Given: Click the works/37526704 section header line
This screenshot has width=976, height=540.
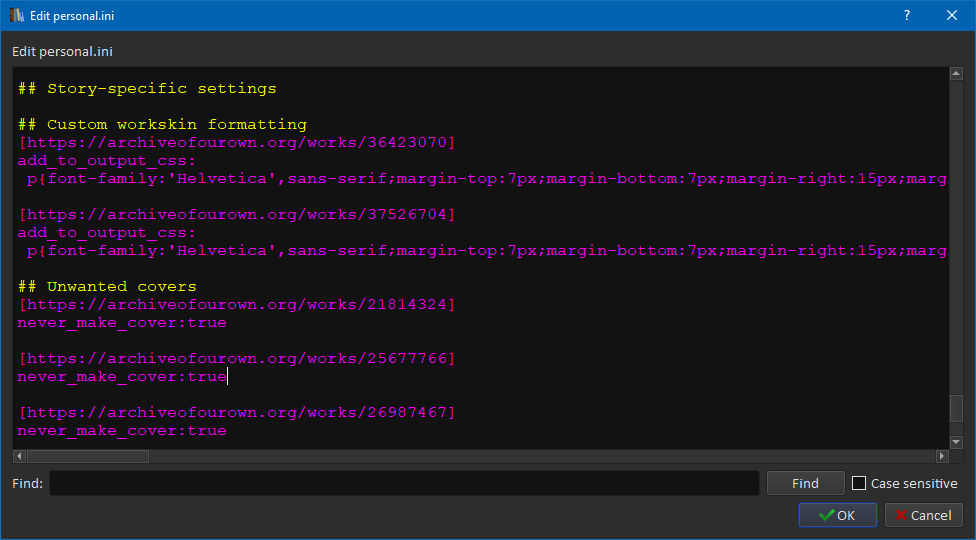Looking at the screenshot, I should [x=237, y=215].
